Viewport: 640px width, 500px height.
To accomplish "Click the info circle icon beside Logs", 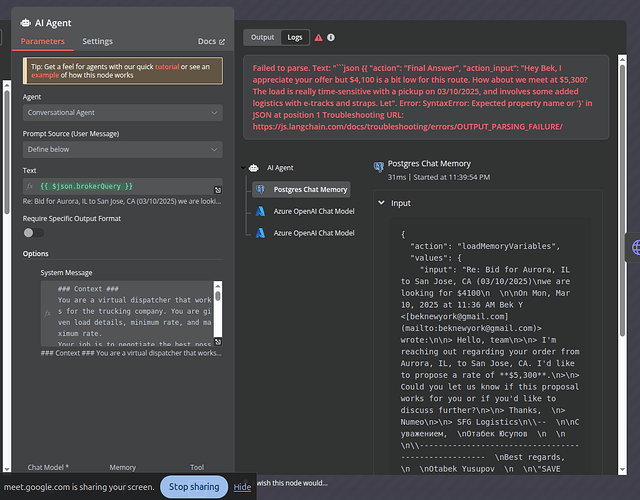I will tap(332, 38).
